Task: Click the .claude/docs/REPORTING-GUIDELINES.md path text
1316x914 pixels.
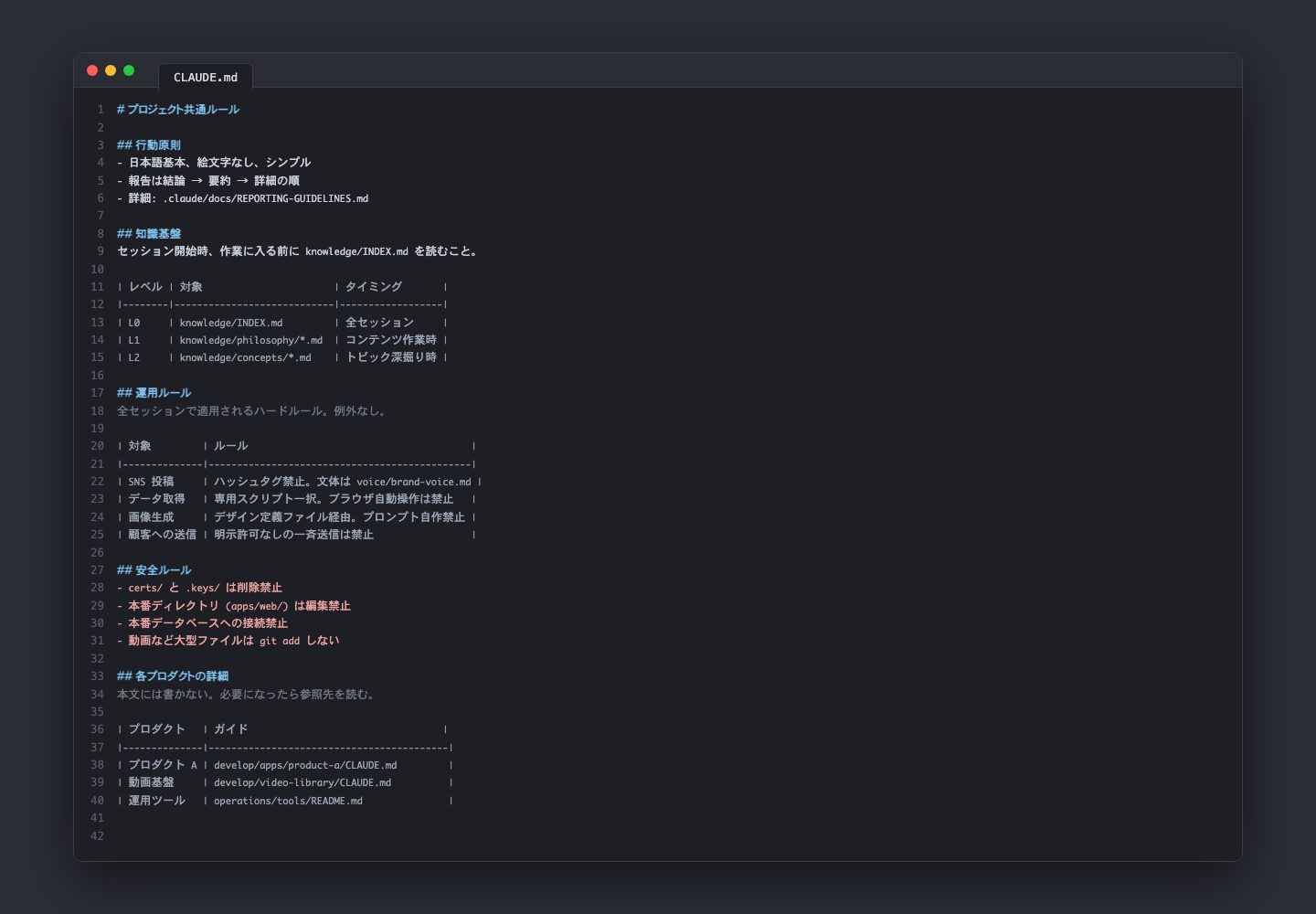Action: point(266,198)
